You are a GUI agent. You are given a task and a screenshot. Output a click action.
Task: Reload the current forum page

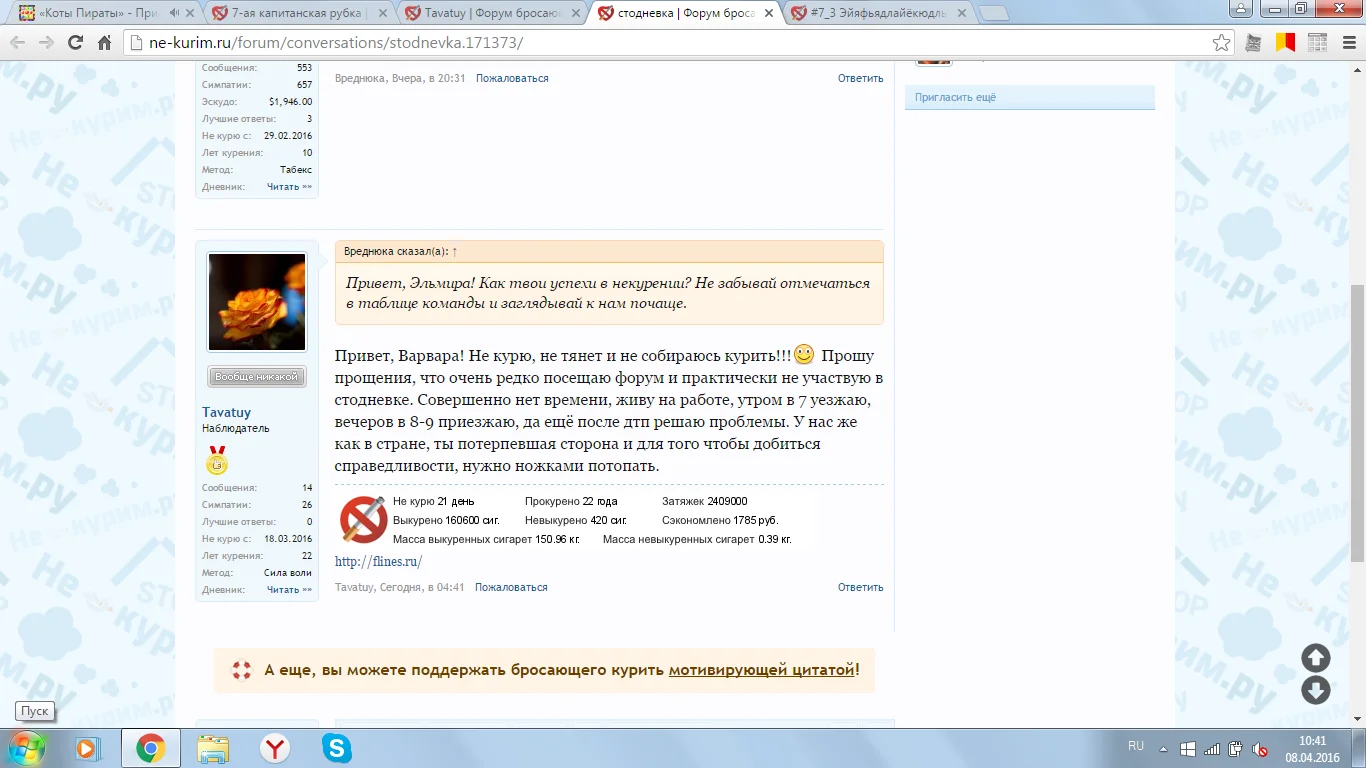pos(75,43)
